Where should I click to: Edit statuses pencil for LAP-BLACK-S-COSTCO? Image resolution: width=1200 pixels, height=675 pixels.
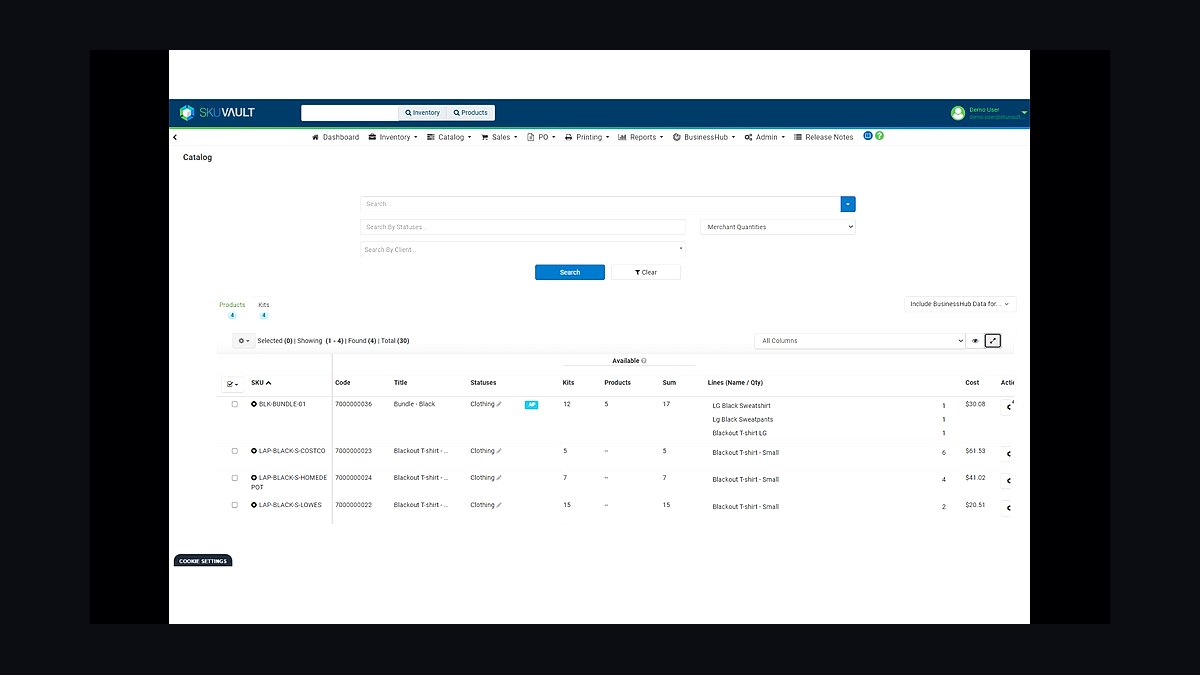tap(499, 451)
